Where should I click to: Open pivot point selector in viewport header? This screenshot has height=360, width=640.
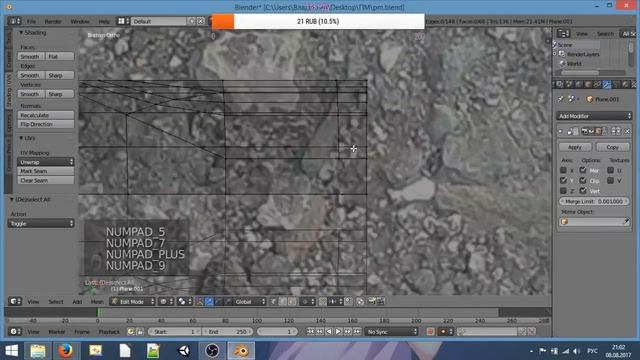tap(185, 302)
